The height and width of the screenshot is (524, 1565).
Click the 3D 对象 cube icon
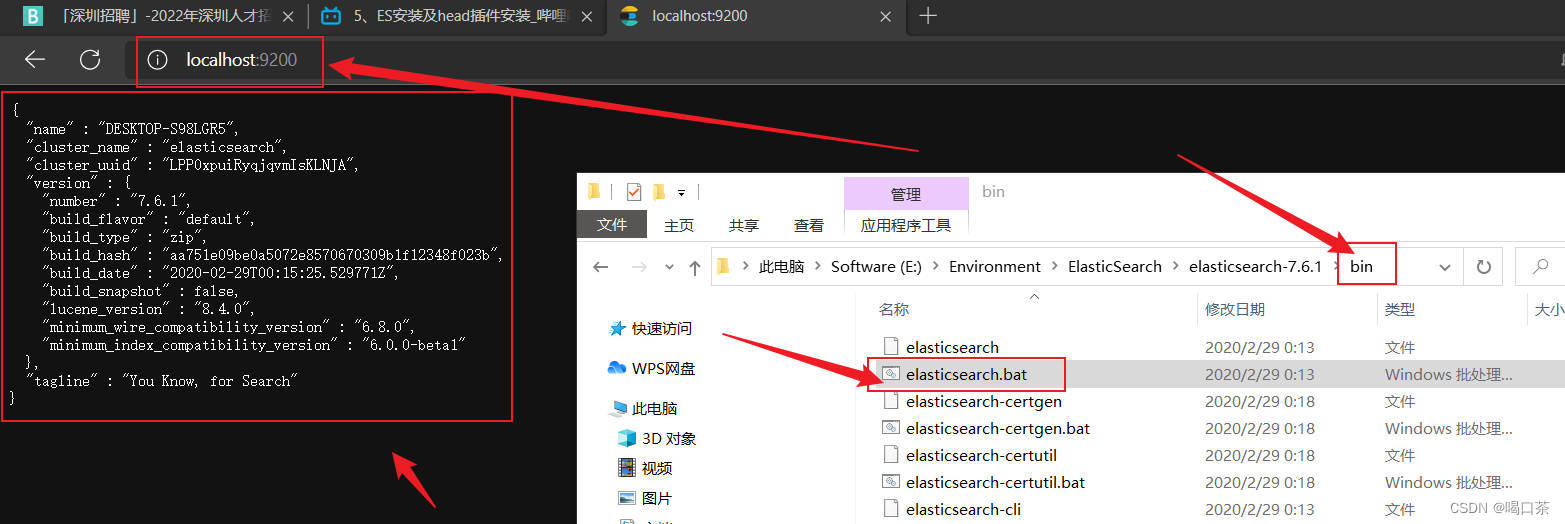coord(627,438)
